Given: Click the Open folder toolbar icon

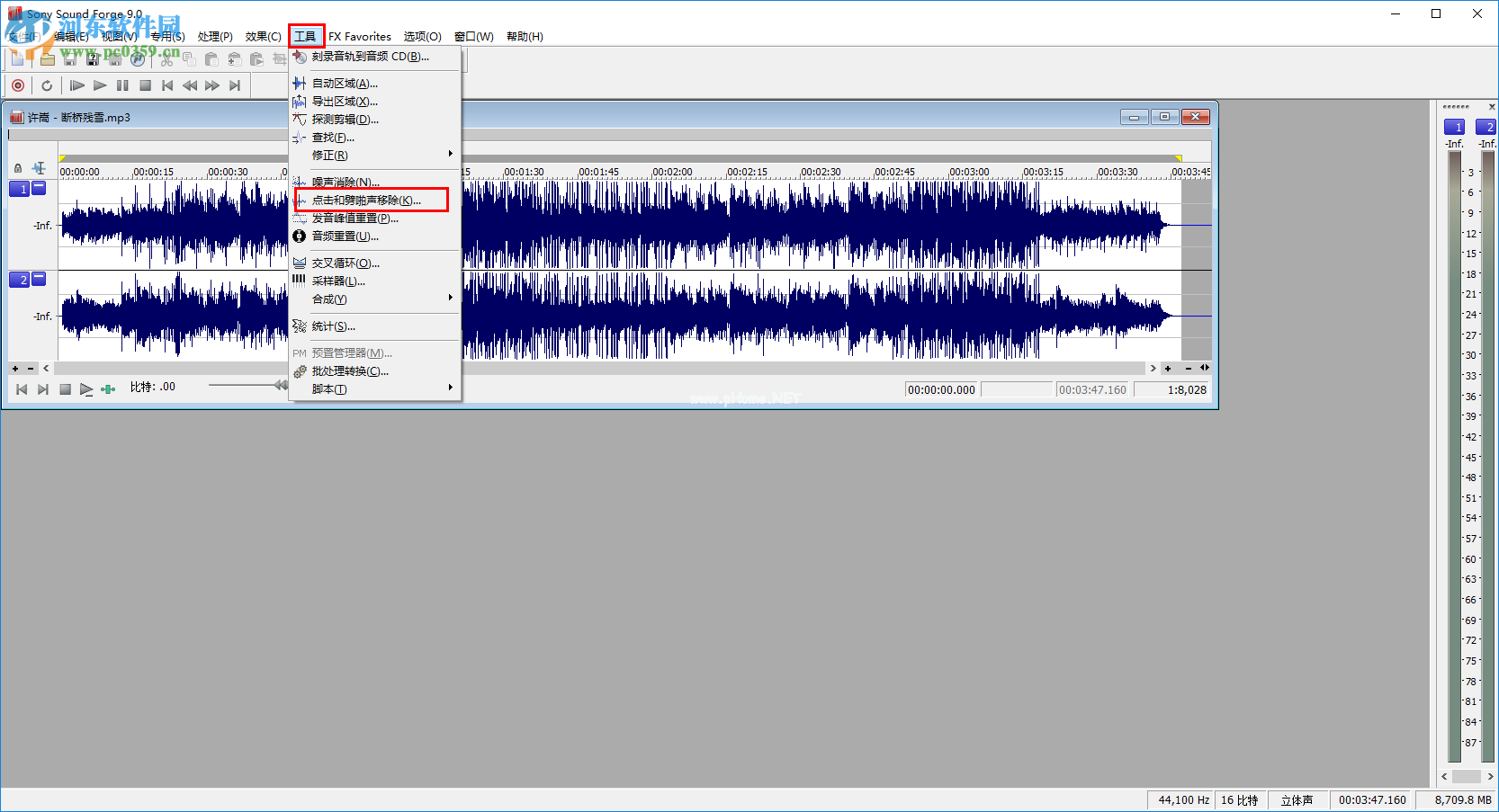Looking at the screenshot, I should (x=47, y=59).
